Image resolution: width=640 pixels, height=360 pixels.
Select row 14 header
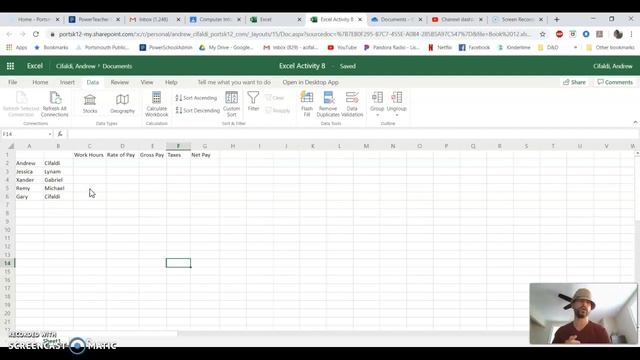(7, 263)
